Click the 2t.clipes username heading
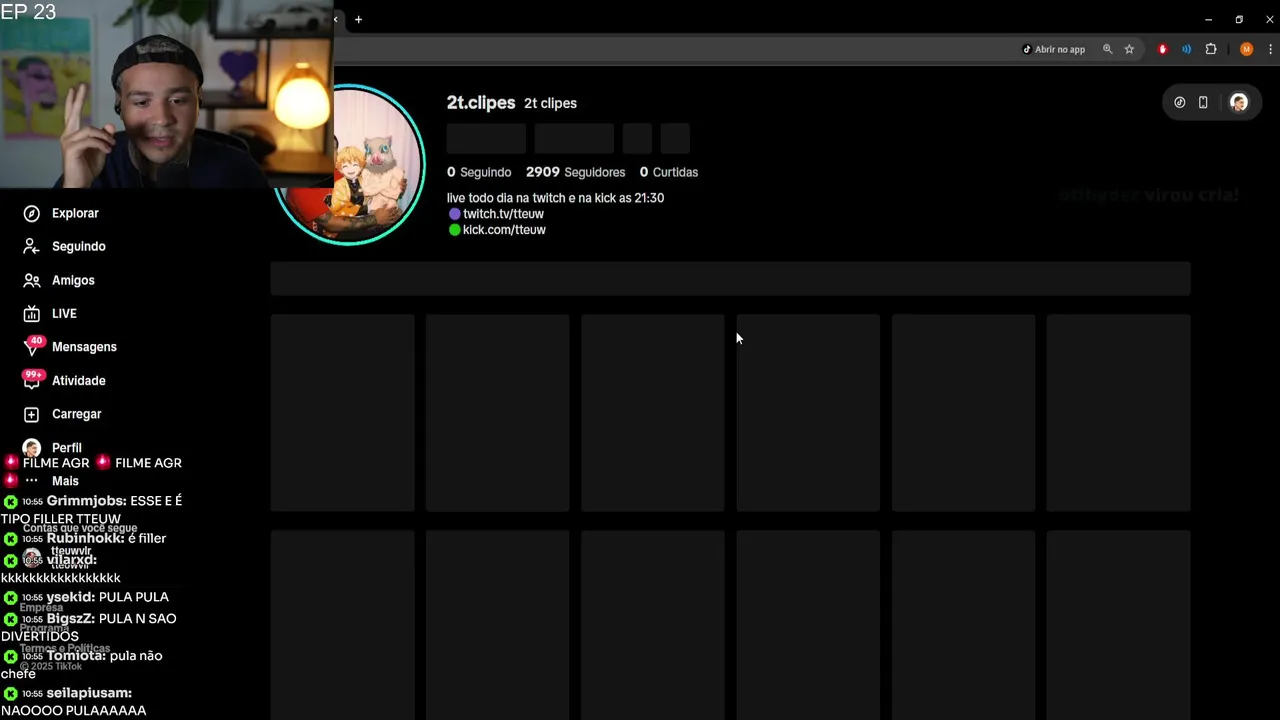 481,103
